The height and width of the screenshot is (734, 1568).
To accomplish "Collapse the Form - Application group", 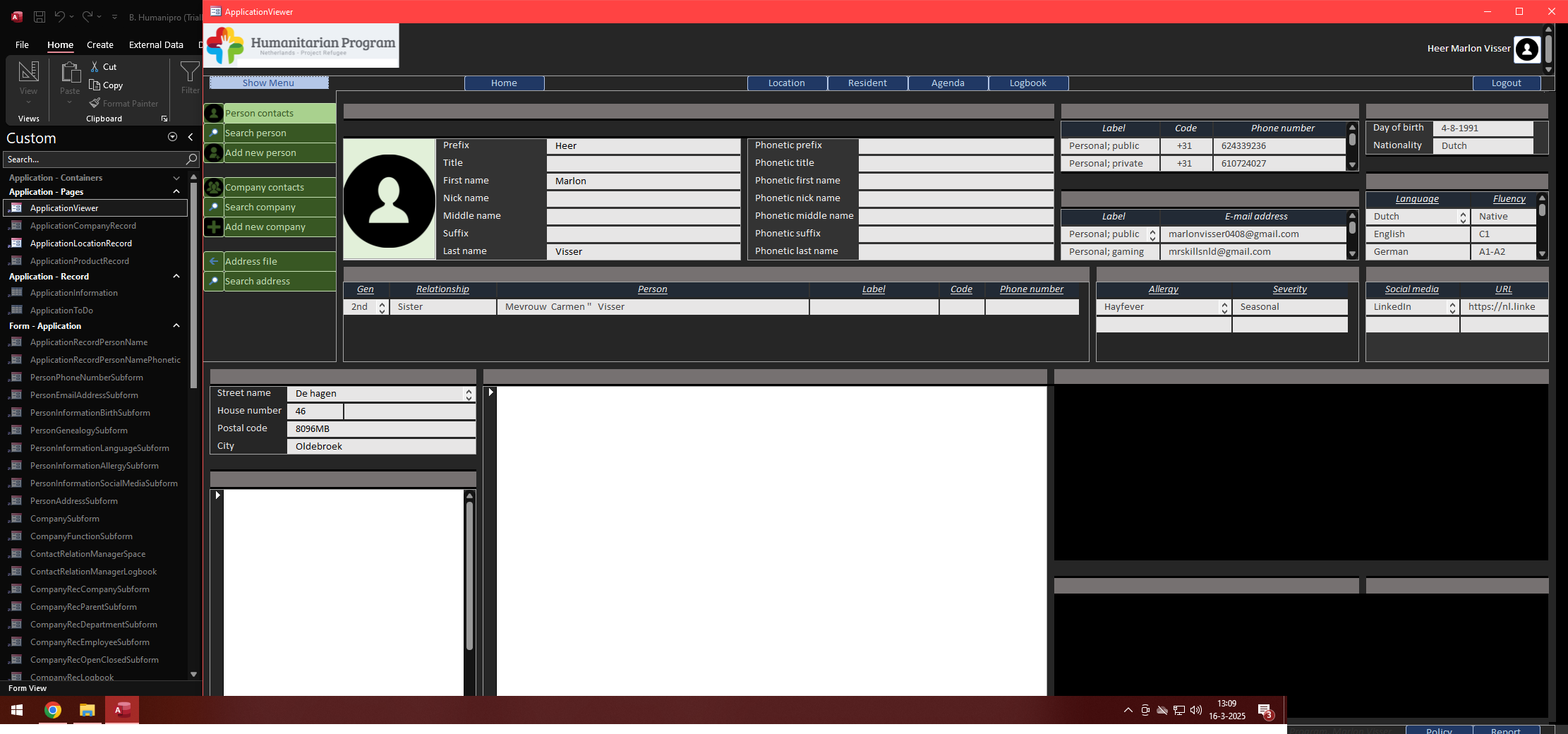I will pyautogui.click(x=176, y=325).
